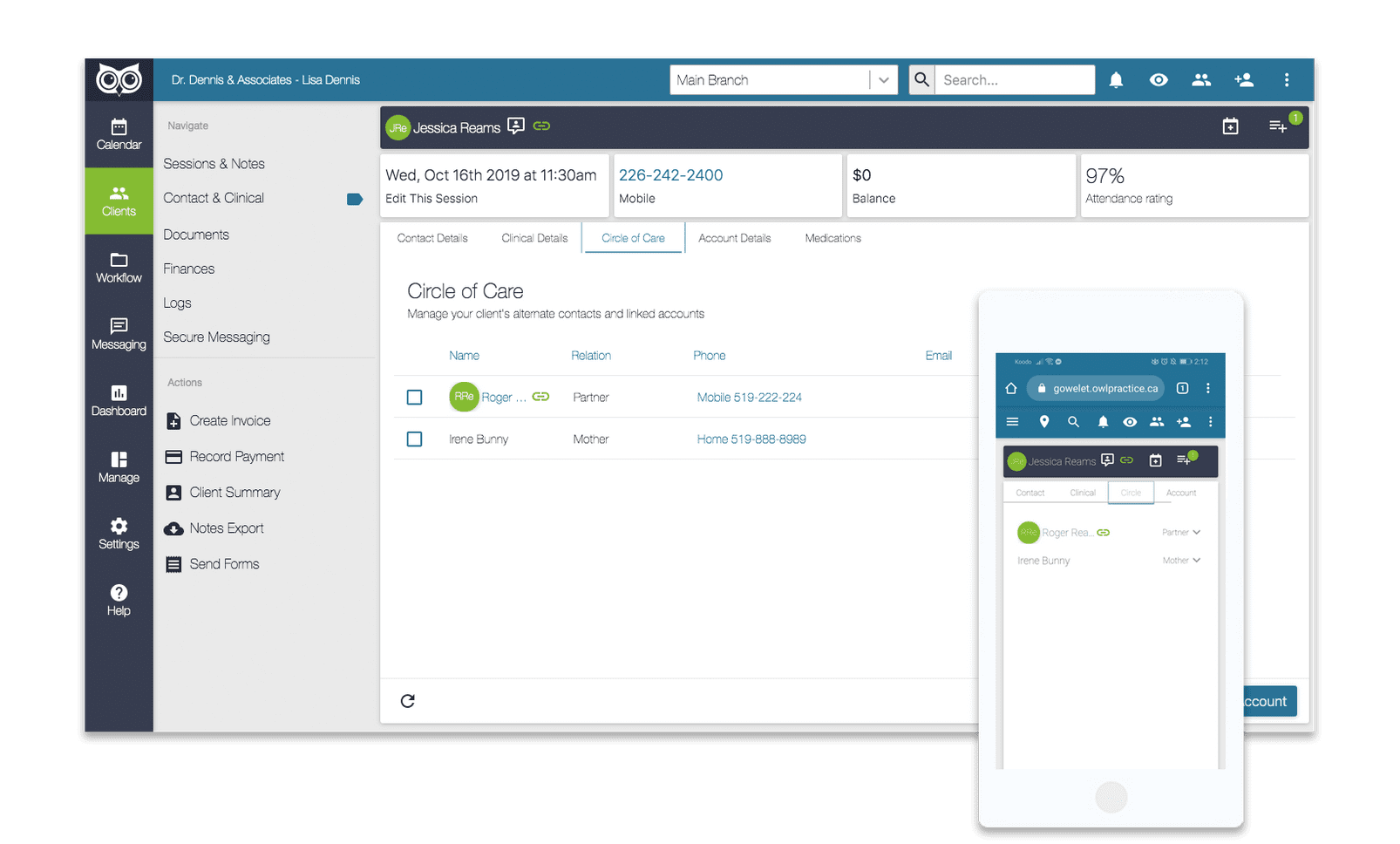Open the schedule session calendar icon
The width and height of the screenshot is (1400, 844).
pos(1230,126)
